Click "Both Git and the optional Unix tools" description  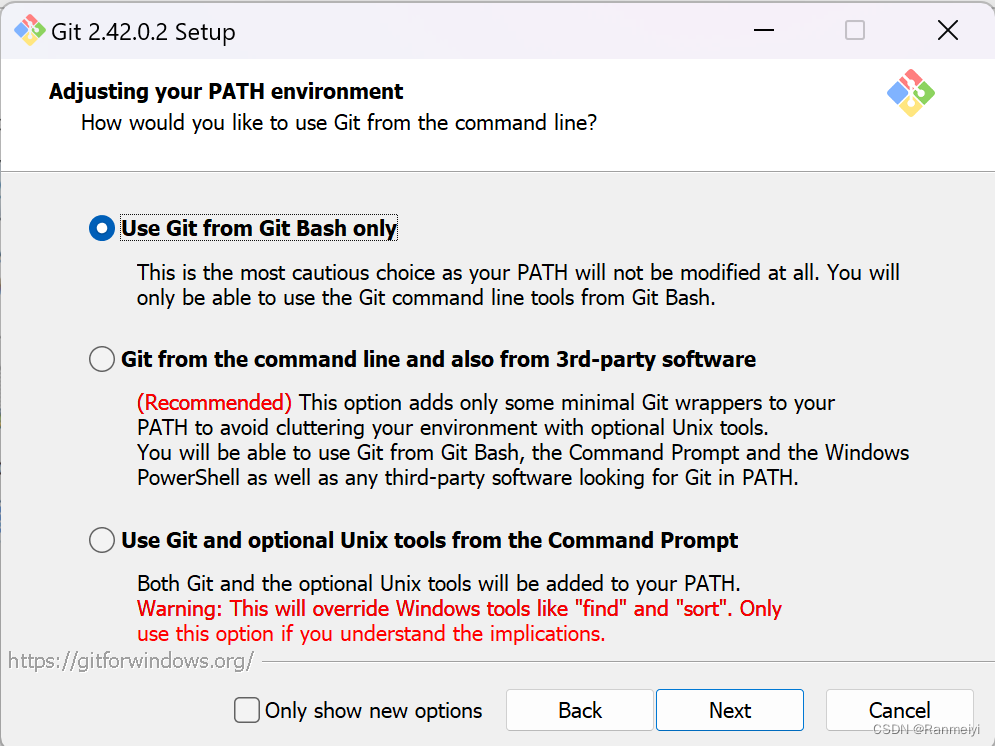(439, 583)
